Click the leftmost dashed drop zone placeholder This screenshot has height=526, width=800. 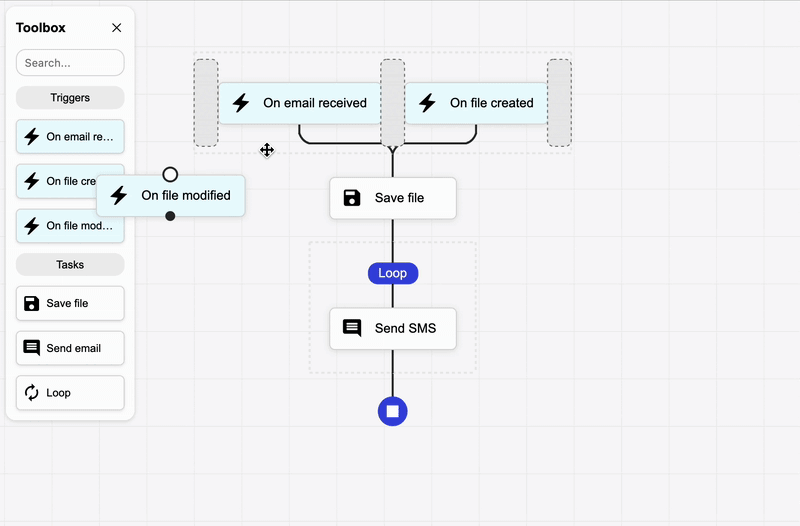click(206, 103)
